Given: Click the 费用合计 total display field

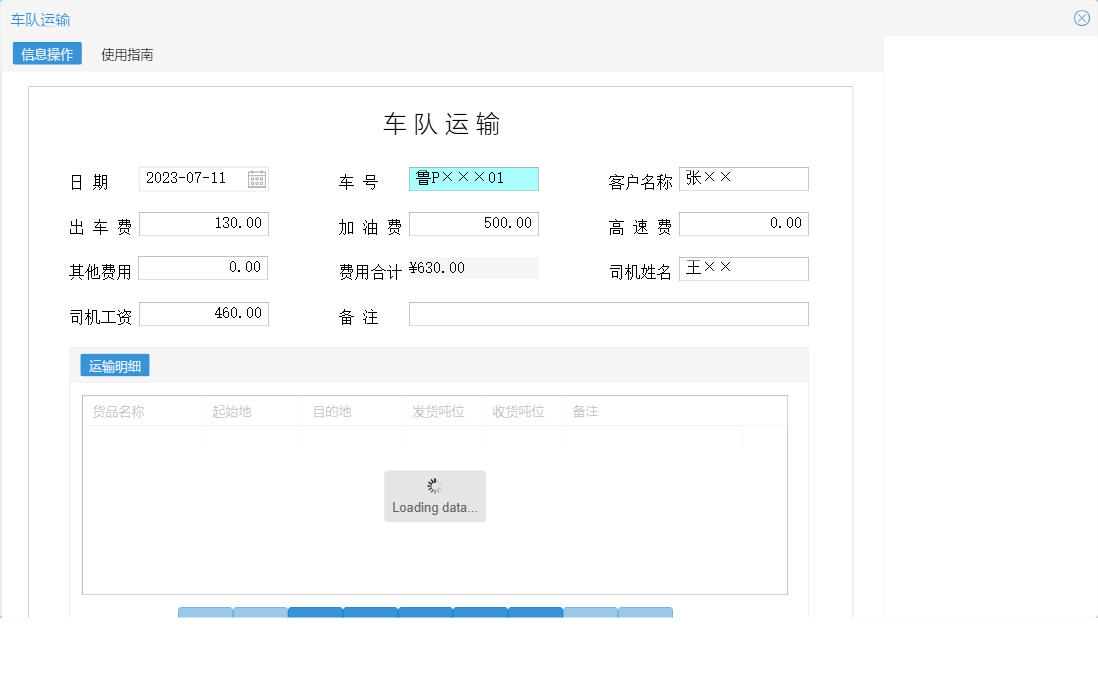Looking at the screenshot, I should tap(474, 268).
